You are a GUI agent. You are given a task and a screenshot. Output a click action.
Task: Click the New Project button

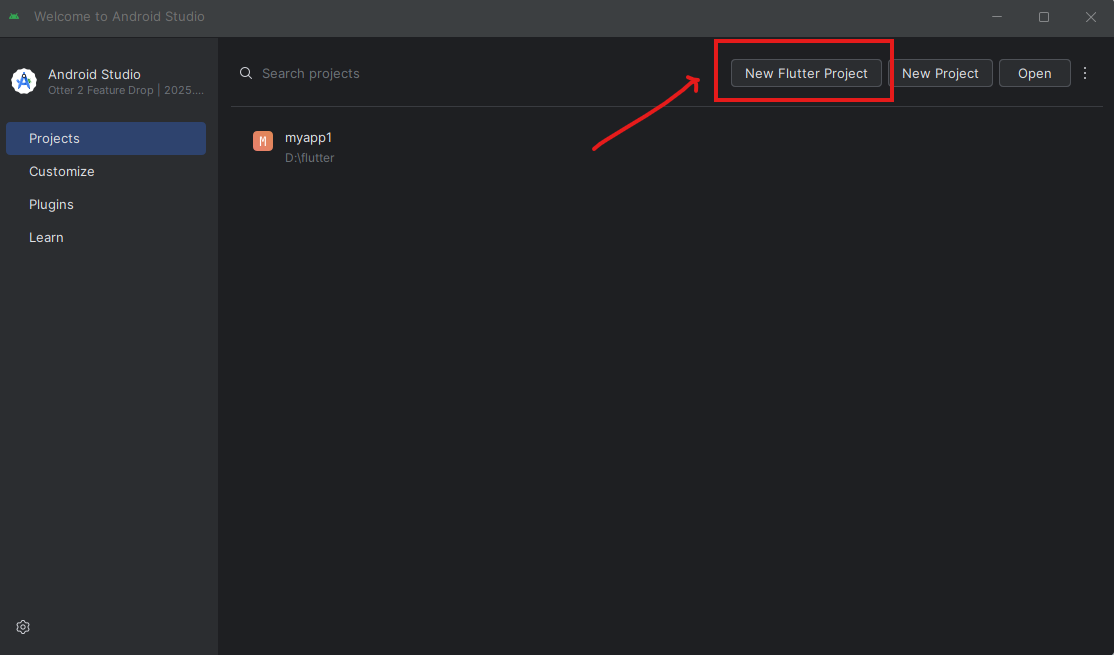pyautogui.click(x=940, y=73)
